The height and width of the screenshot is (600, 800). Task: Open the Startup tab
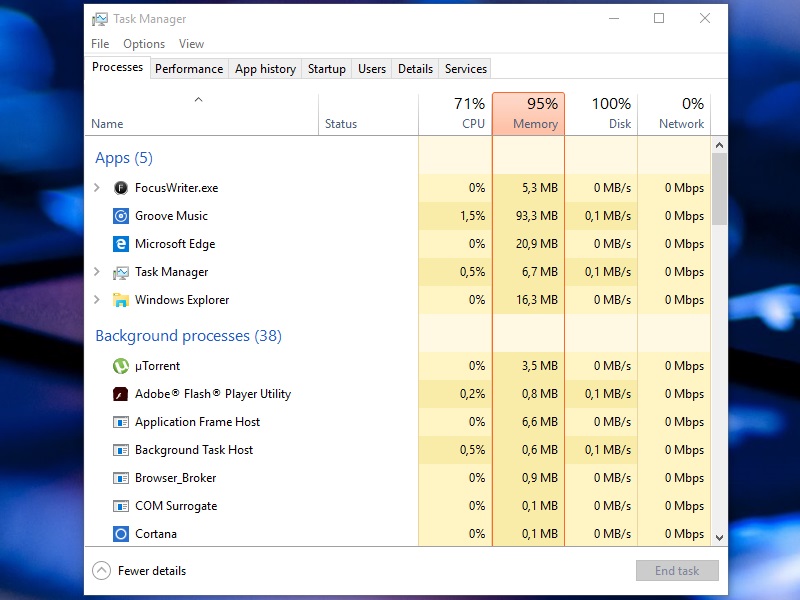click(x=327, y=69)
